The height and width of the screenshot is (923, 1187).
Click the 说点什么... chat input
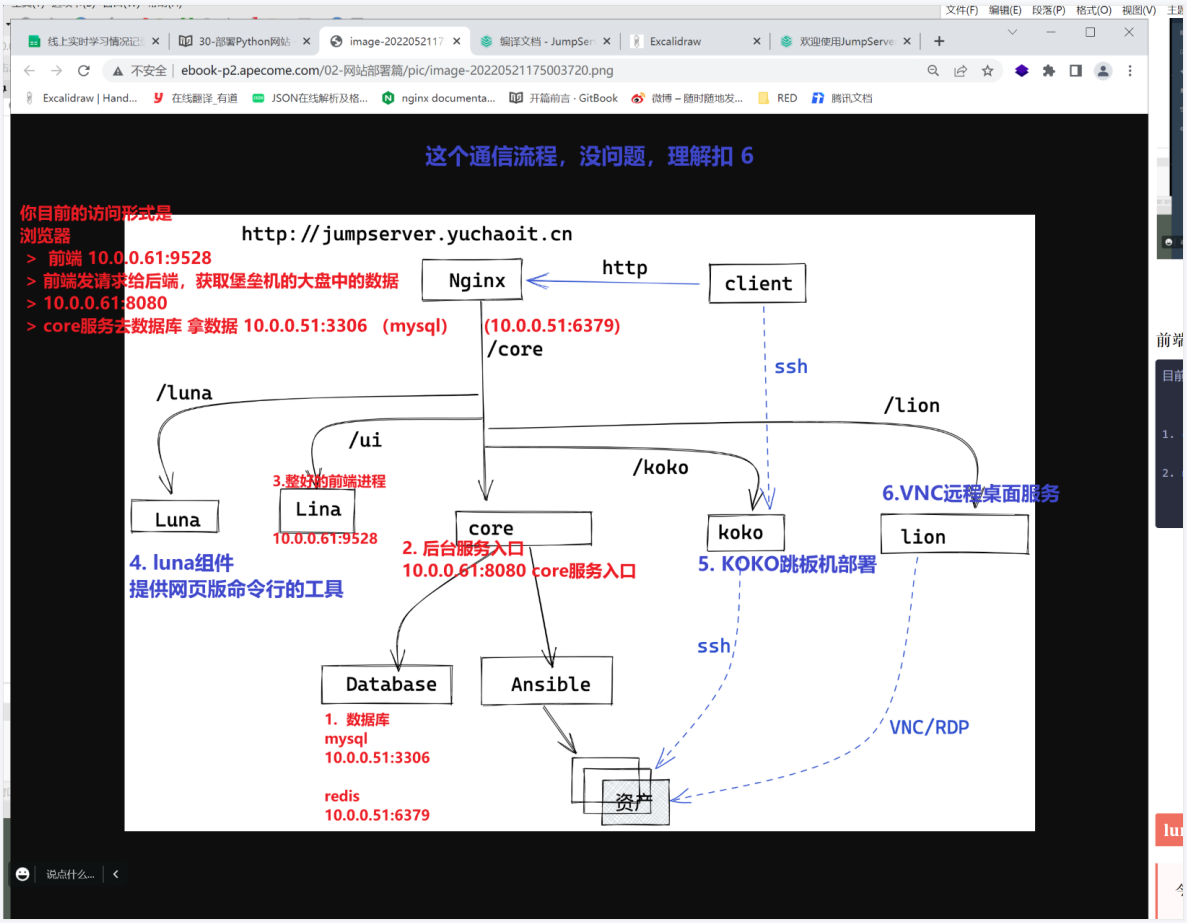tap(70, 875)
